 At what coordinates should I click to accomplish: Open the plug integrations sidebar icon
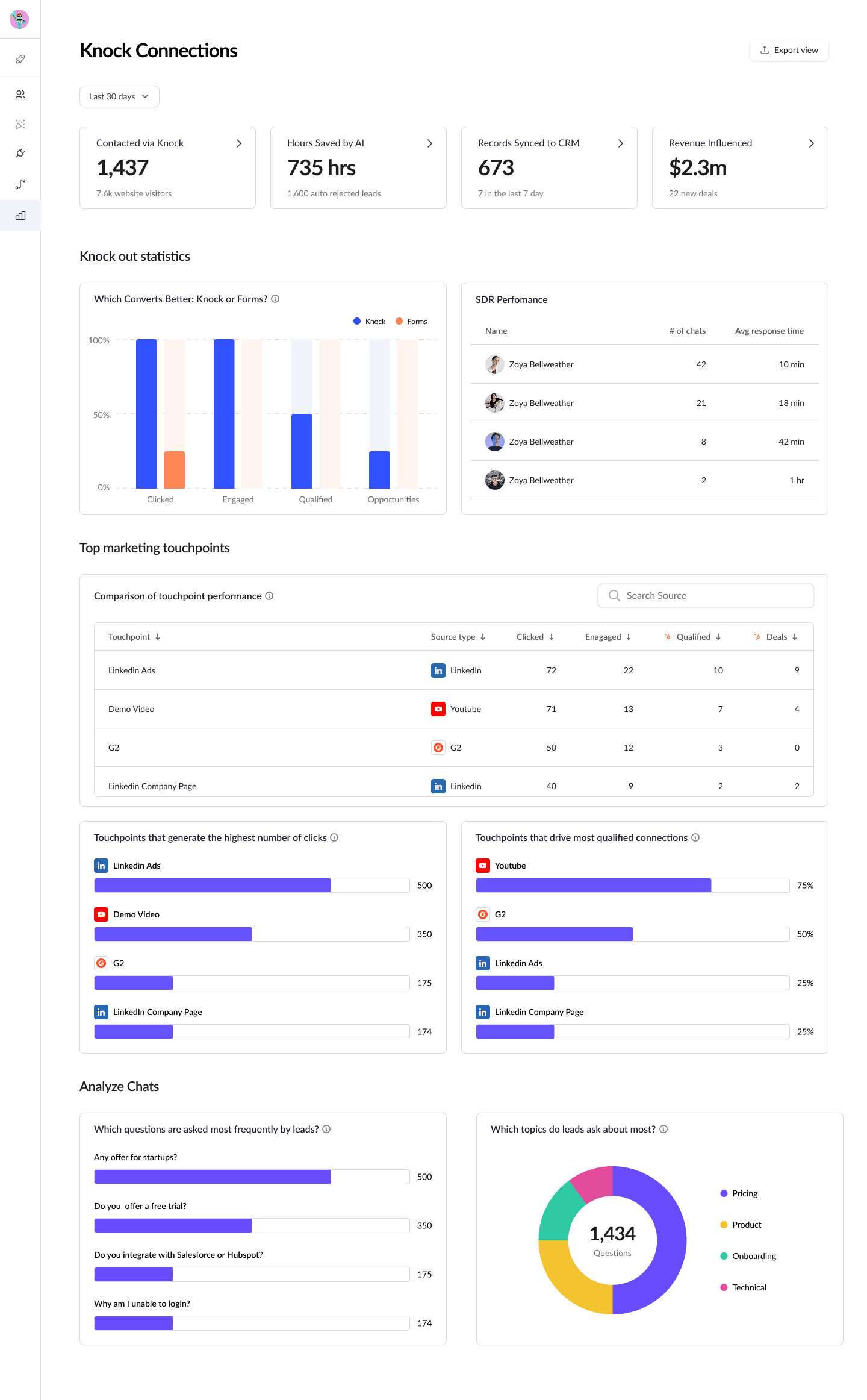(x=20, y=153)
